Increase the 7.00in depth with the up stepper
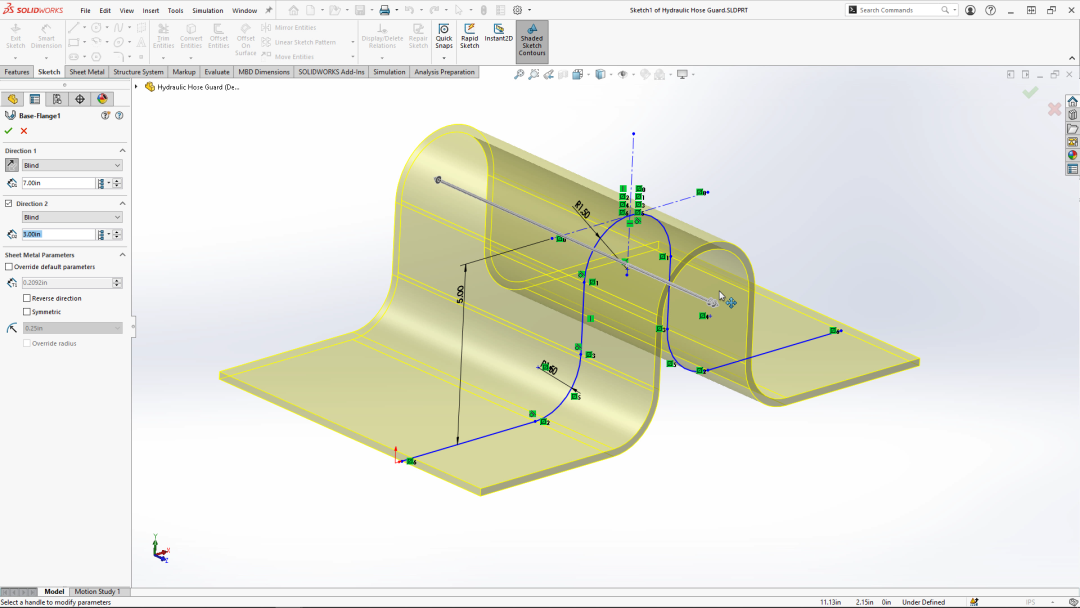Viewport: 1080px width, 608px height. click(x=117, y=179)
